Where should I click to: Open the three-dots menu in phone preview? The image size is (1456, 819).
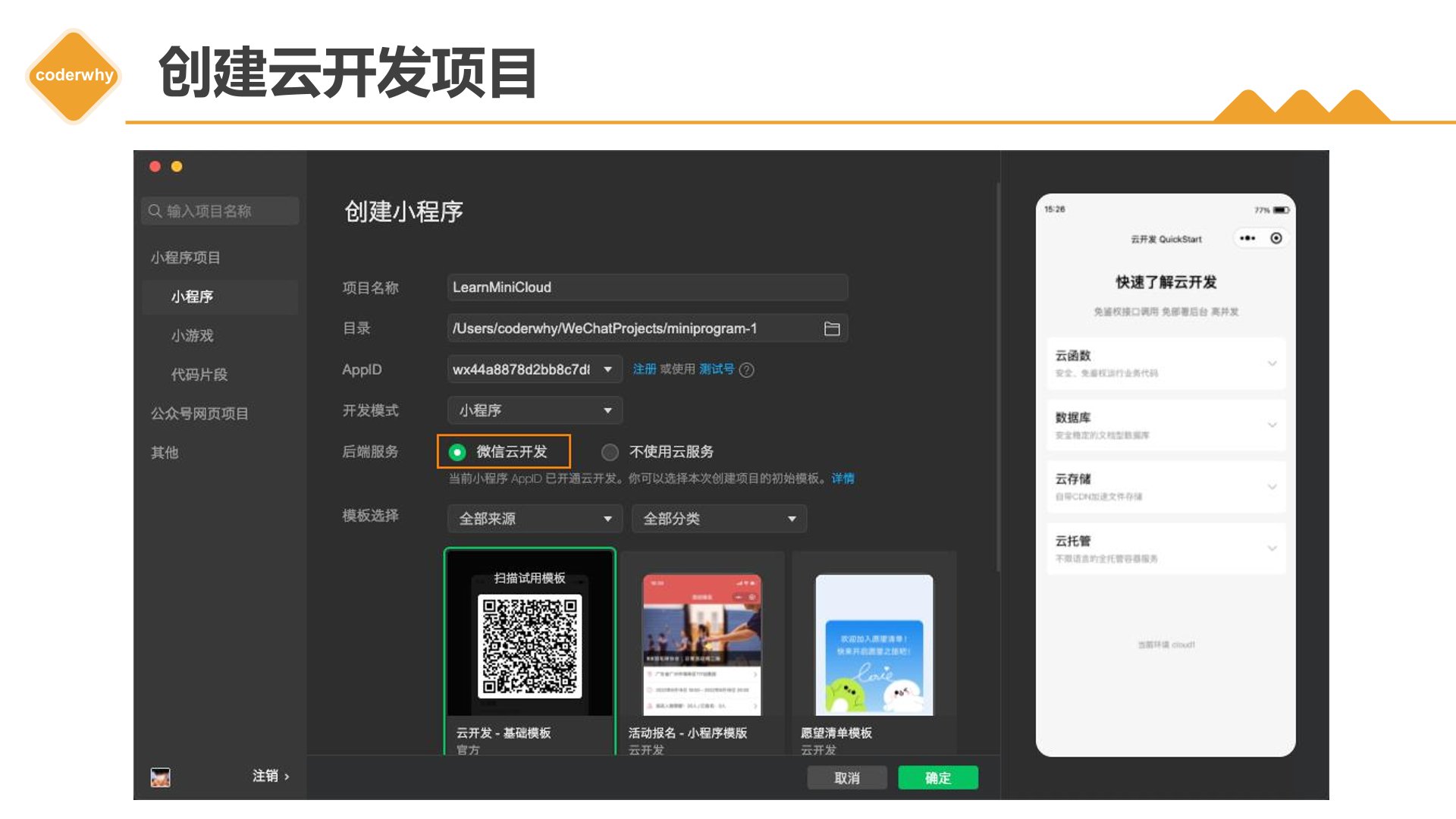coord(1247,238)
